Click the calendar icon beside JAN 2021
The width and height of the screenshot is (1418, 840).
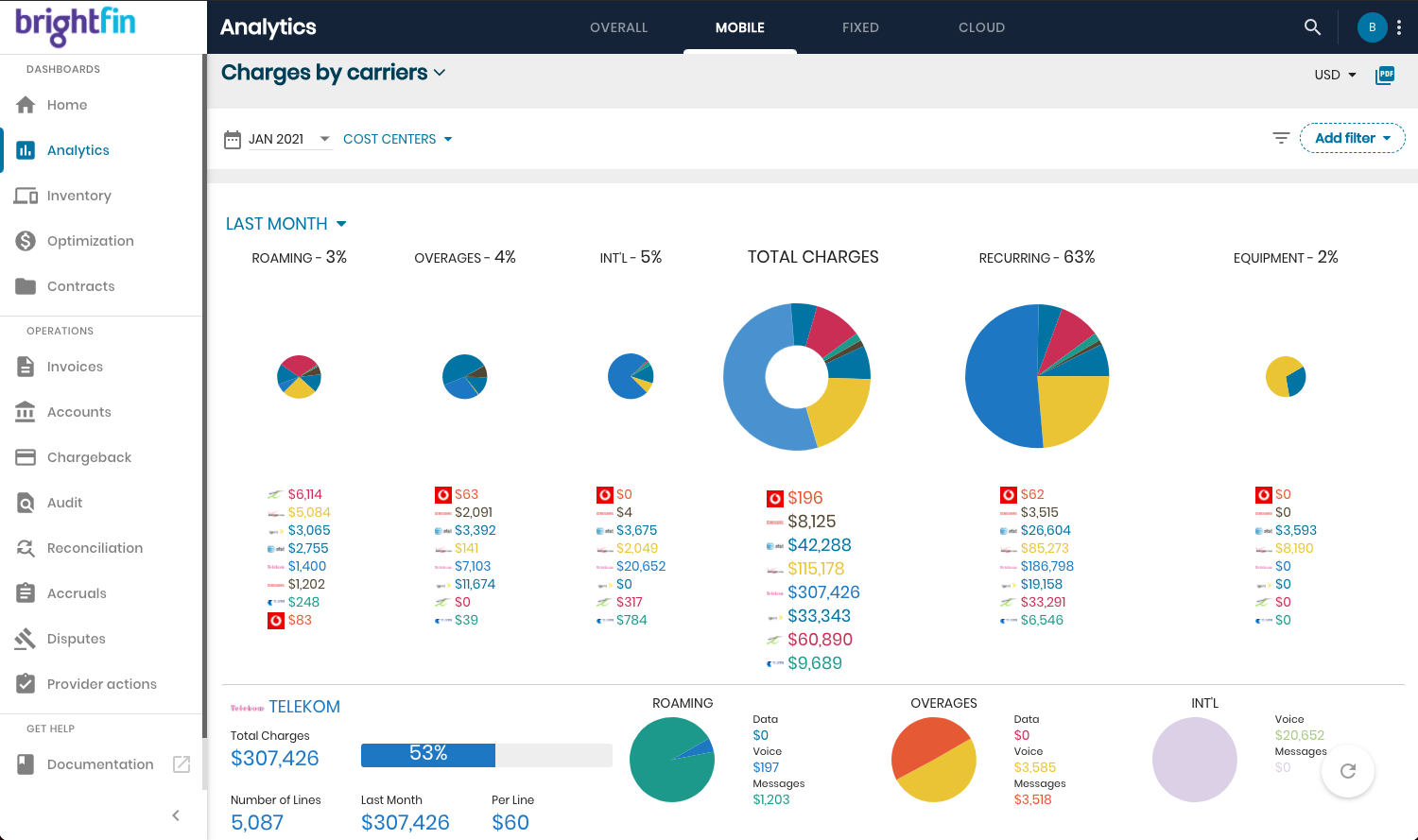233,140
